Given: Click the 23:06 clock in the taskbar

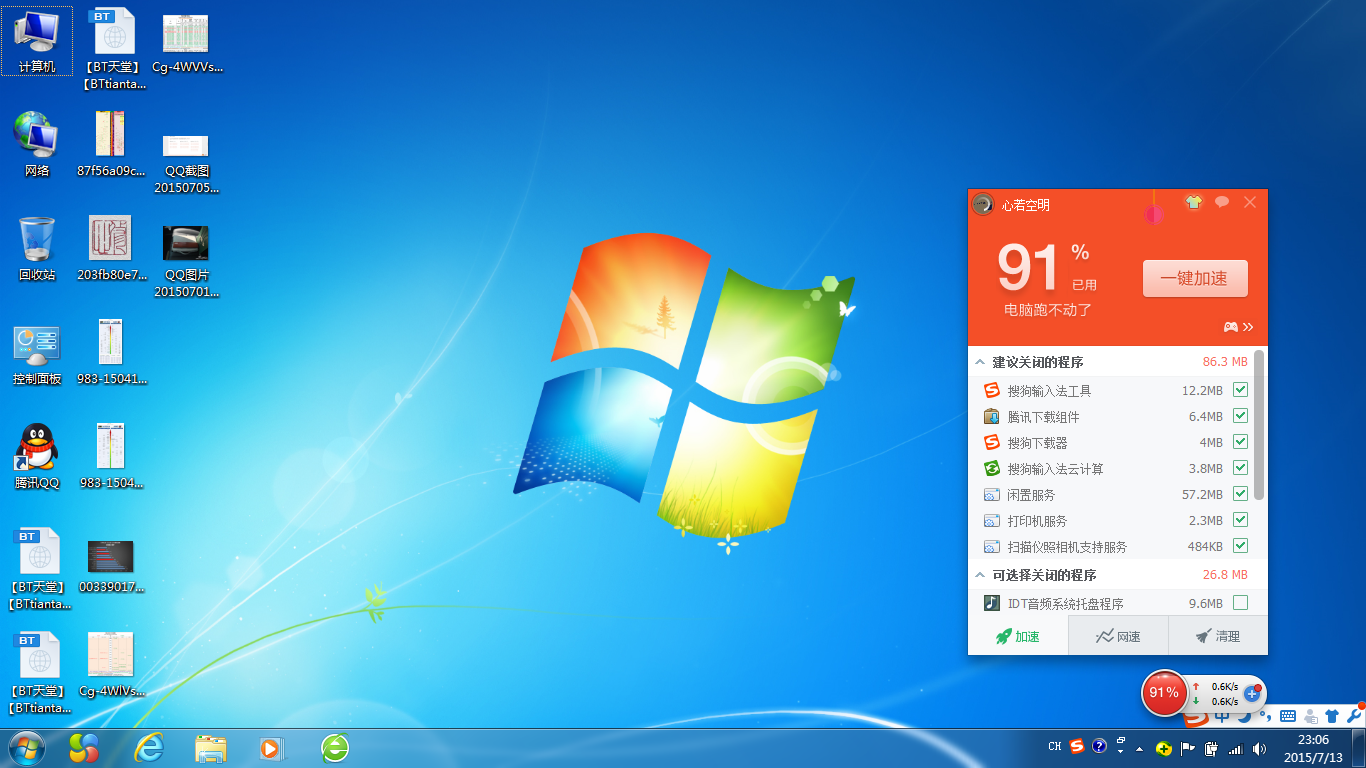Looking at the screenshot, I should (x=1313, y=740).
